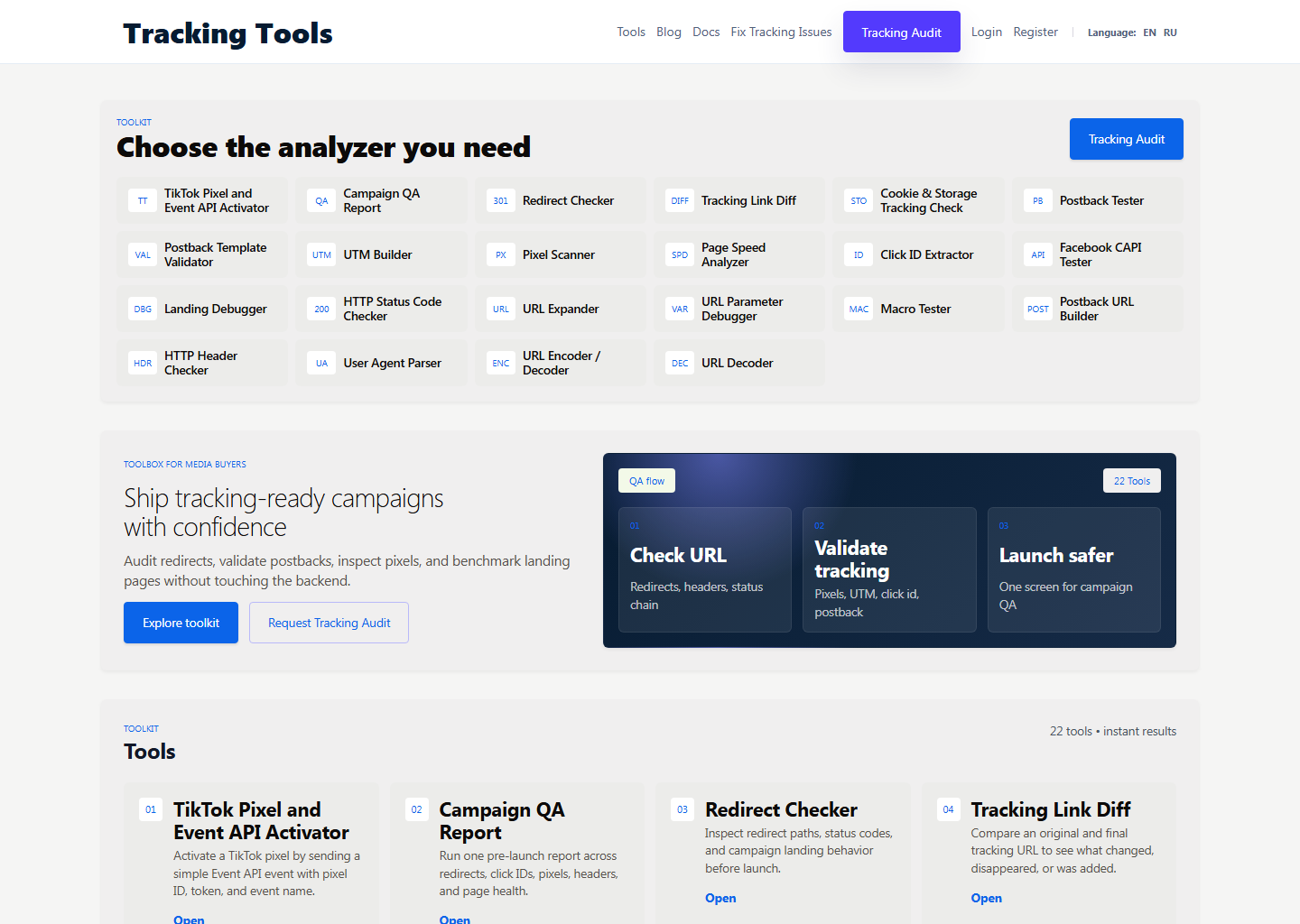Viewport: 1300px width, 924px height.
Task: Go to Docs in the top navigation
Action: pyautogui.click(x=706, y=32)
